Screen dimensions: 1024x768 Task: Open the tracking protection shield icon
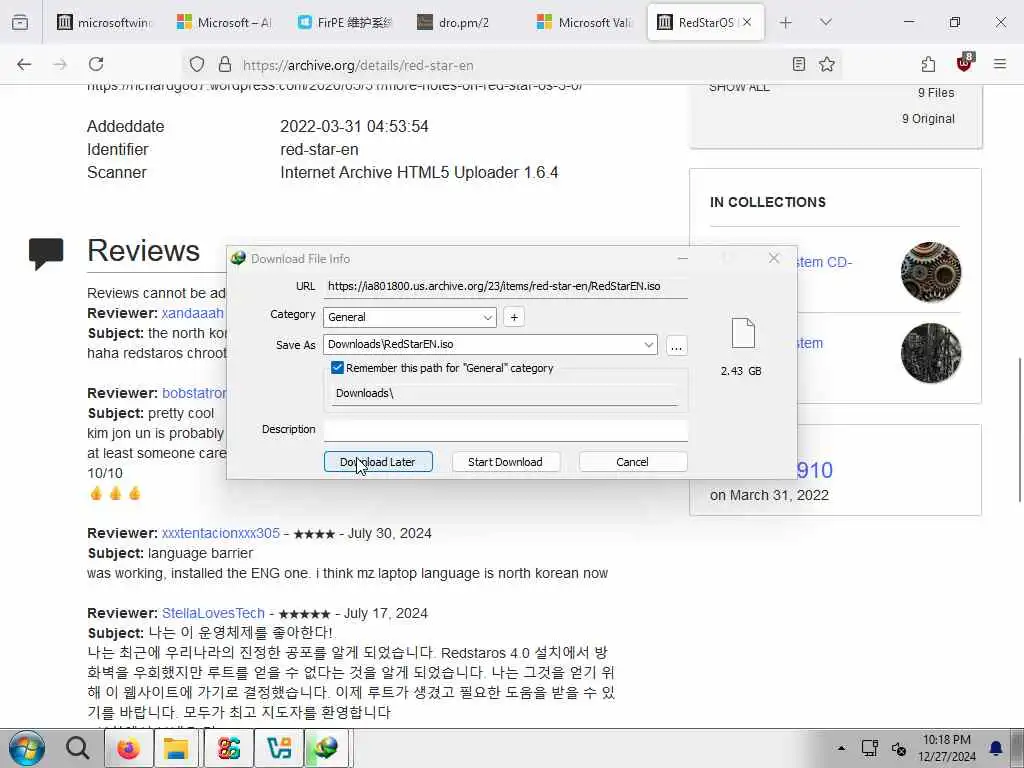(x=197, y=64)
